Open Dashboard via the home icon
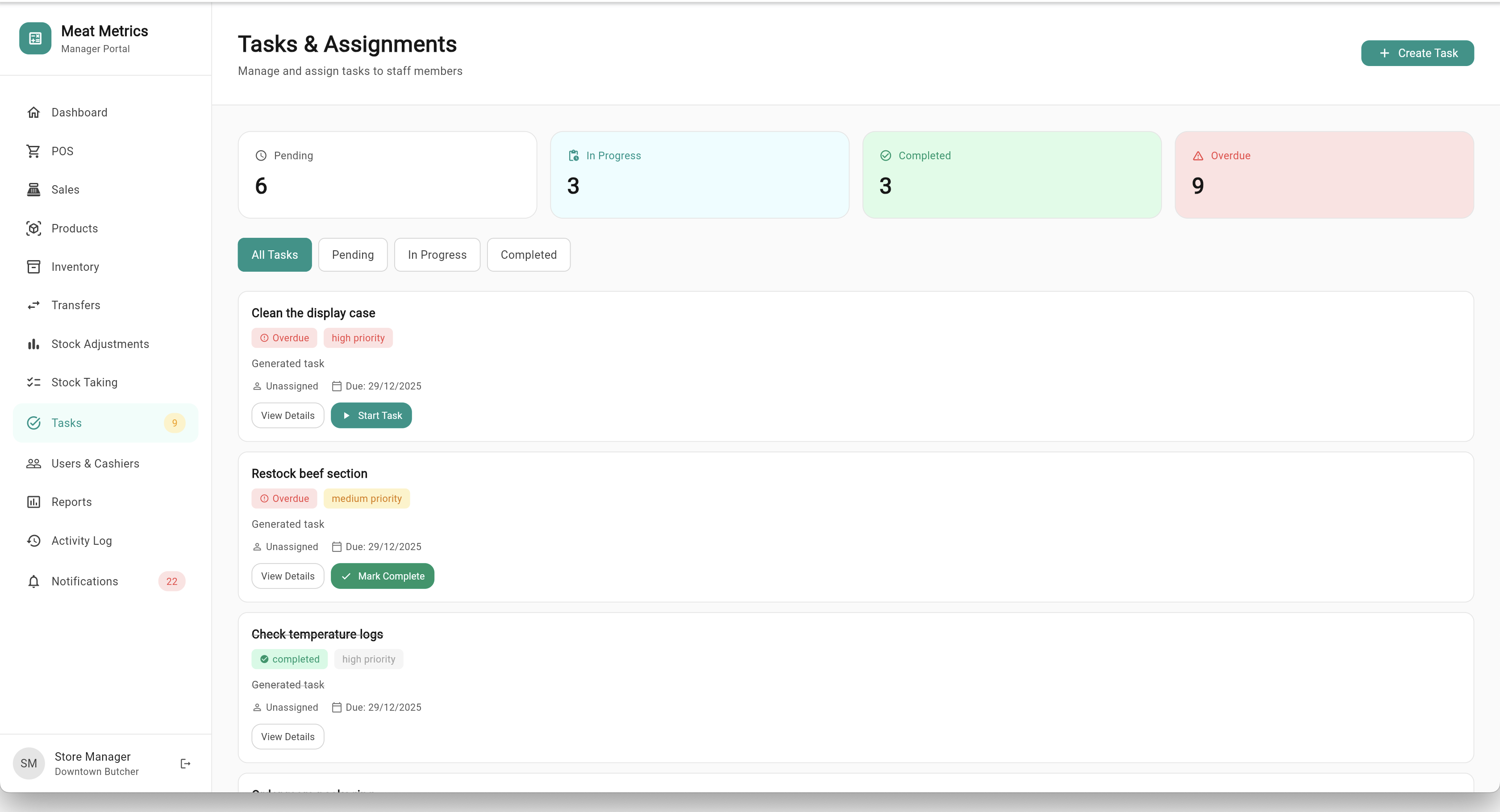The width and height of the screenshot is (1500, 812). tap(34, 112)
